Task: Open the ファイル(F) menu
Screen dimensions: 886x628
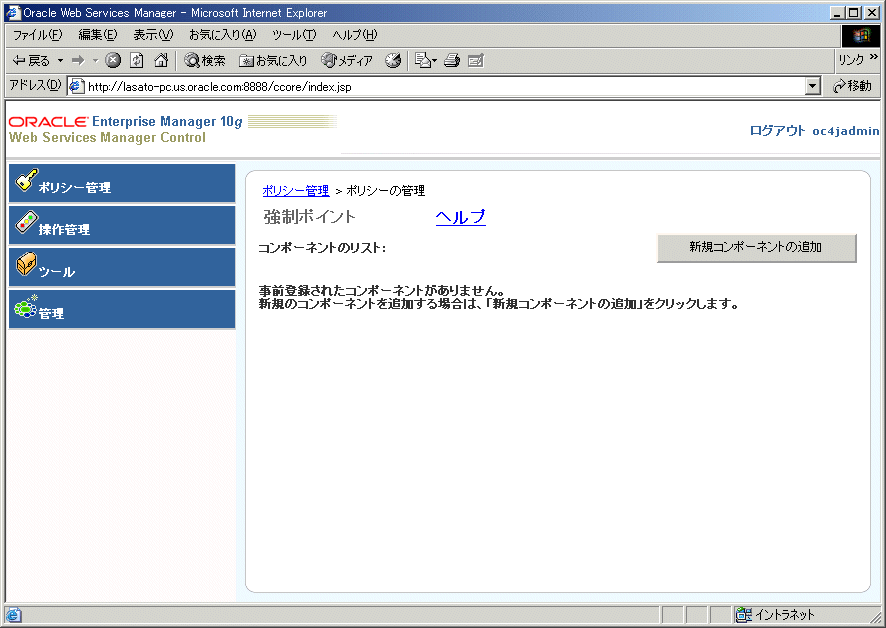Action: coord(37,35)
